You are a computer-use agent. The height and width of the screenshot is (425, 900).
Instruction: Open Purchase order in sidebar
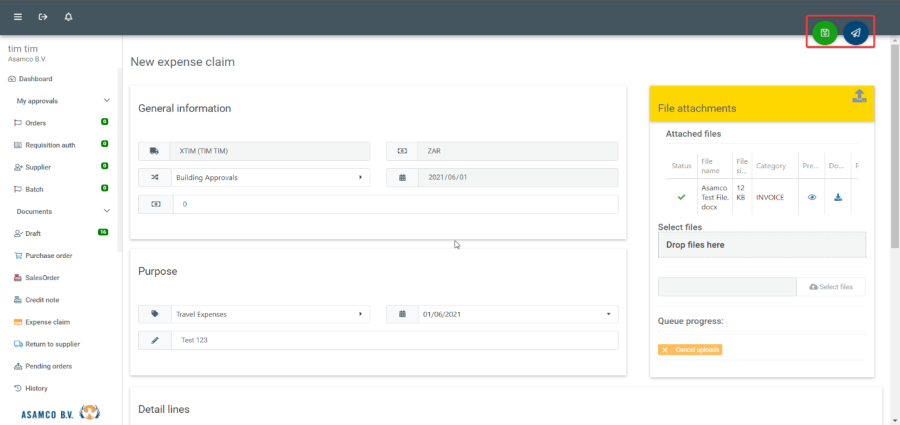(x=48, y=255)
